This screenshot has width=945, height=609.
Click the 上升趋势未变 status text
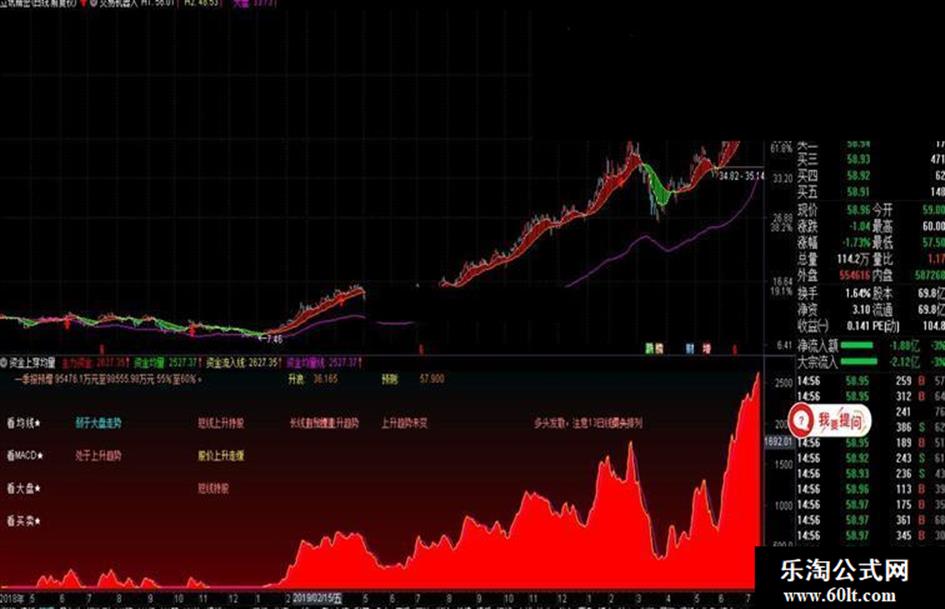(x=404, y=423)
